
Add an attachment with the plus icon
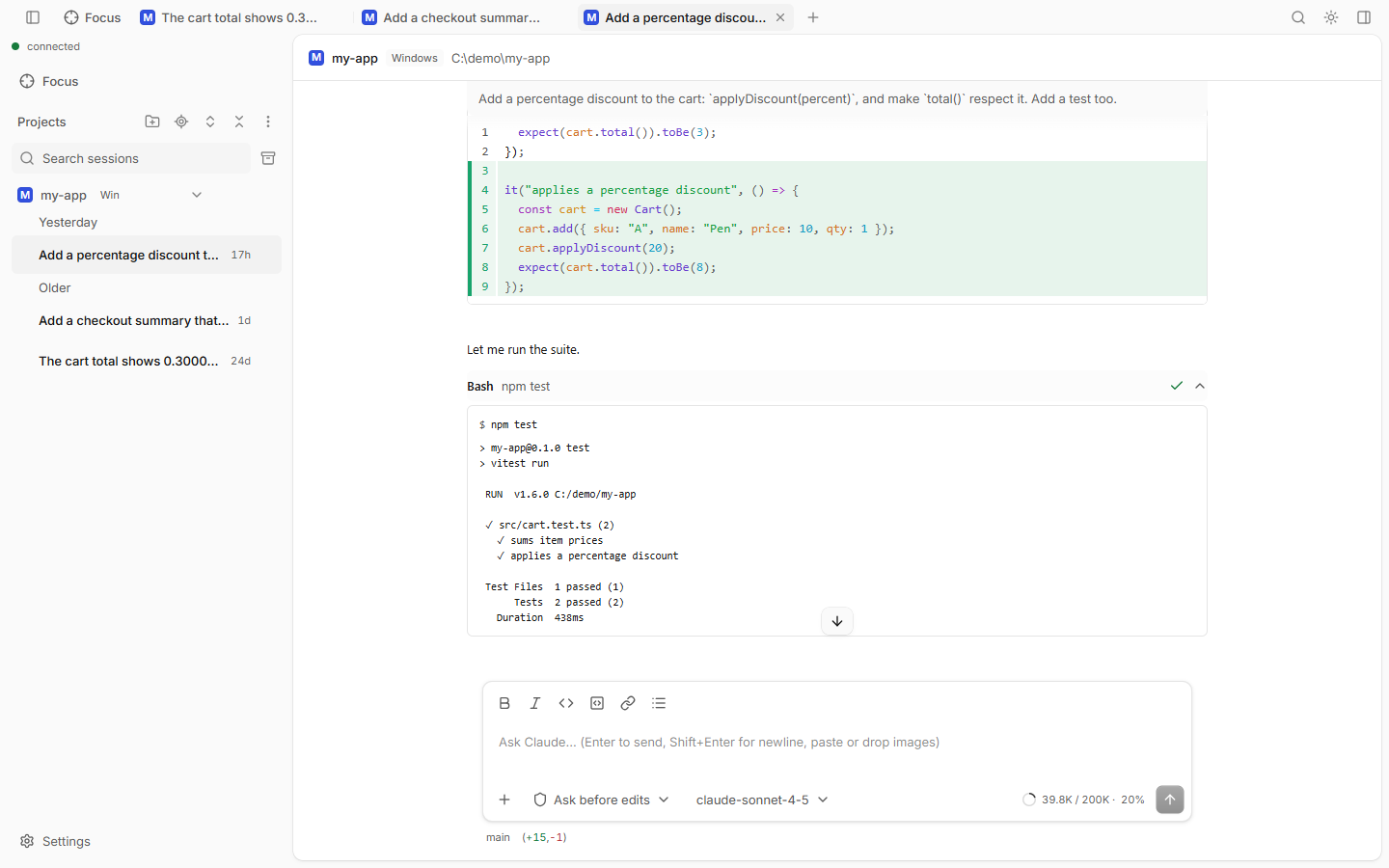tap(504, 800)
